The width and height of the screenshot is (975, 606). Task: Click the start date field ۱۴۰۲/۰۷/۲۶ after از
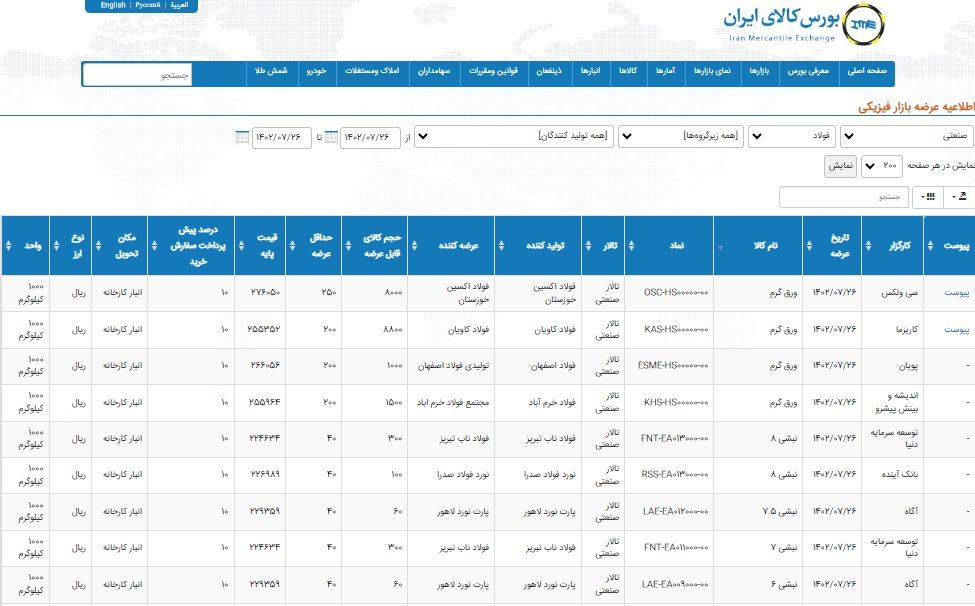pos(370,137)
